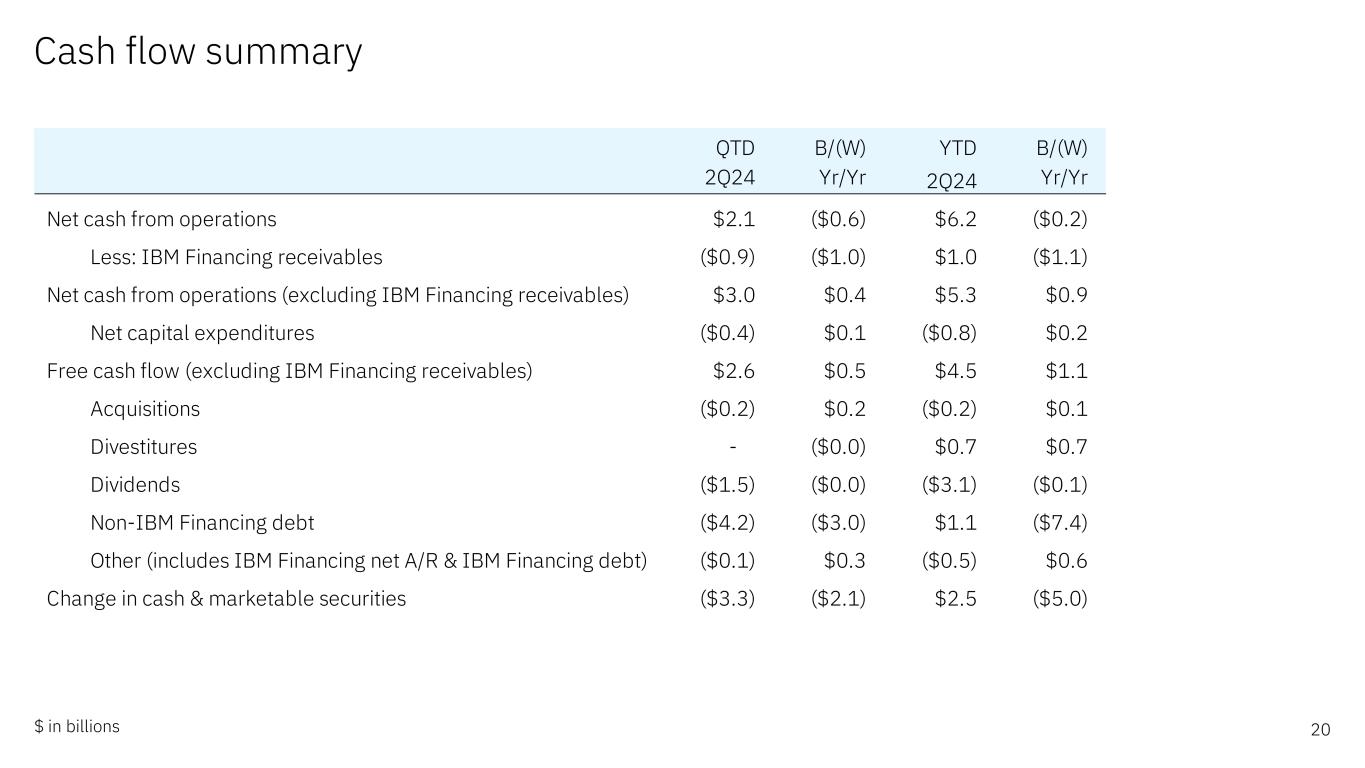Click the "Cash flow summary" slide title

coord(198,52)
